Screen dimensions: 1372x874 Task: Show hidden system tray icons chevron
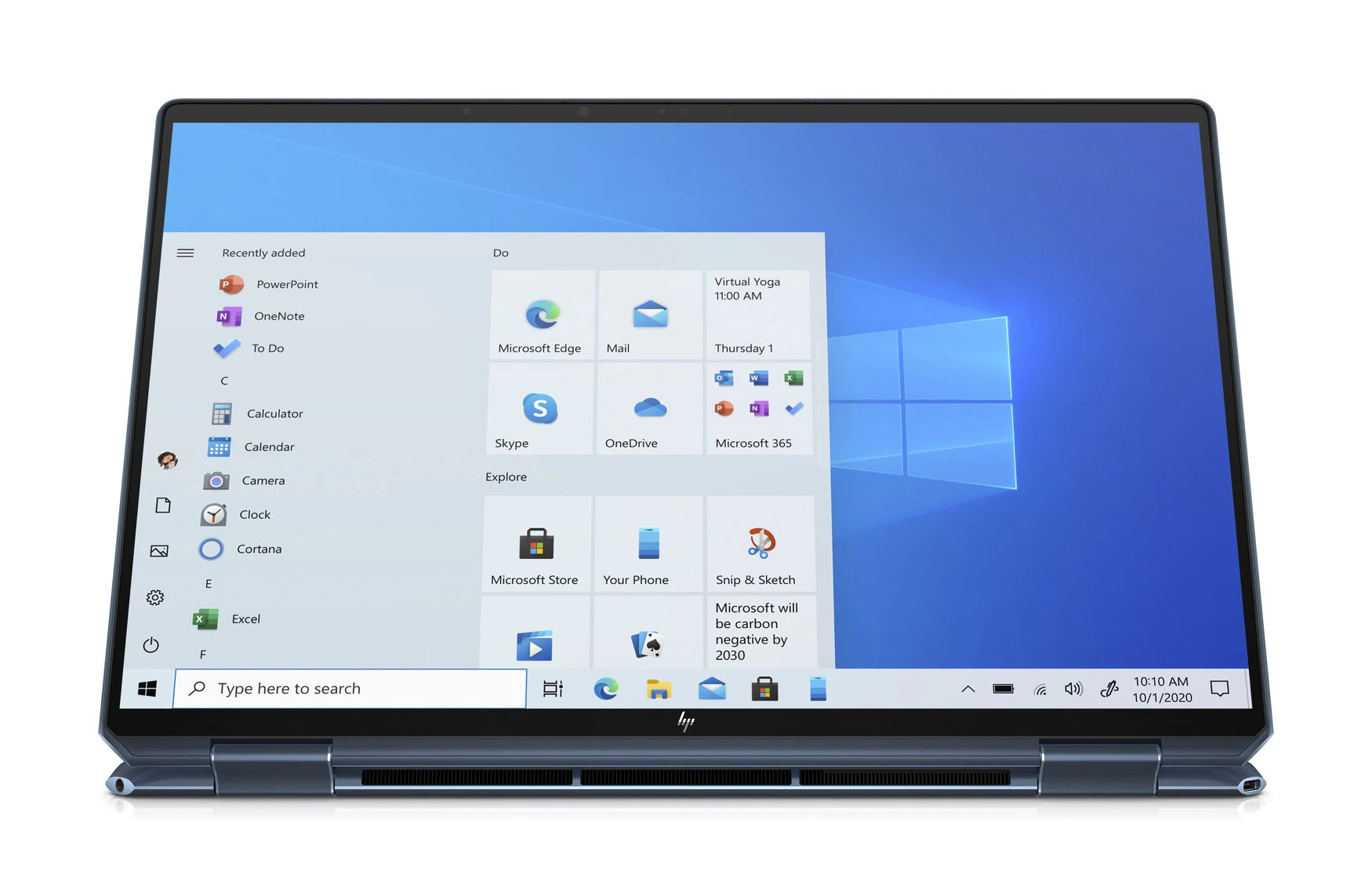tap(968, 689)
